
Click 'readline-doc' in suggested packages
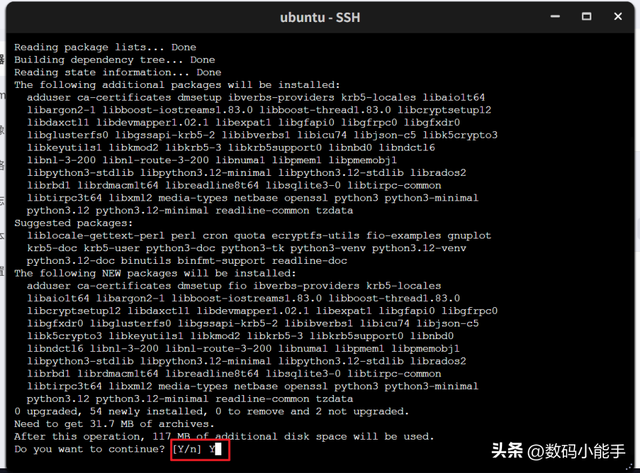tap(309, 261)
